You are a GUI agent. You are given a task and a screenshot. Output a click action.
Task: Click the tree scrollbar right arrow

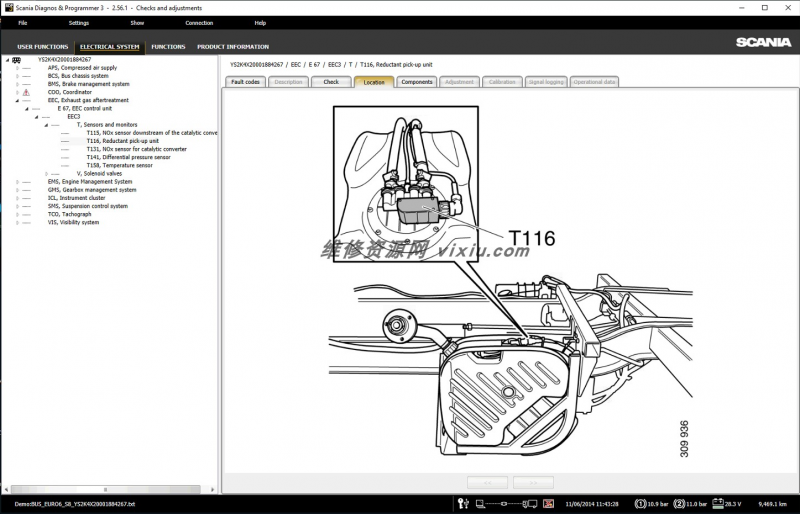tap(212, 489)
